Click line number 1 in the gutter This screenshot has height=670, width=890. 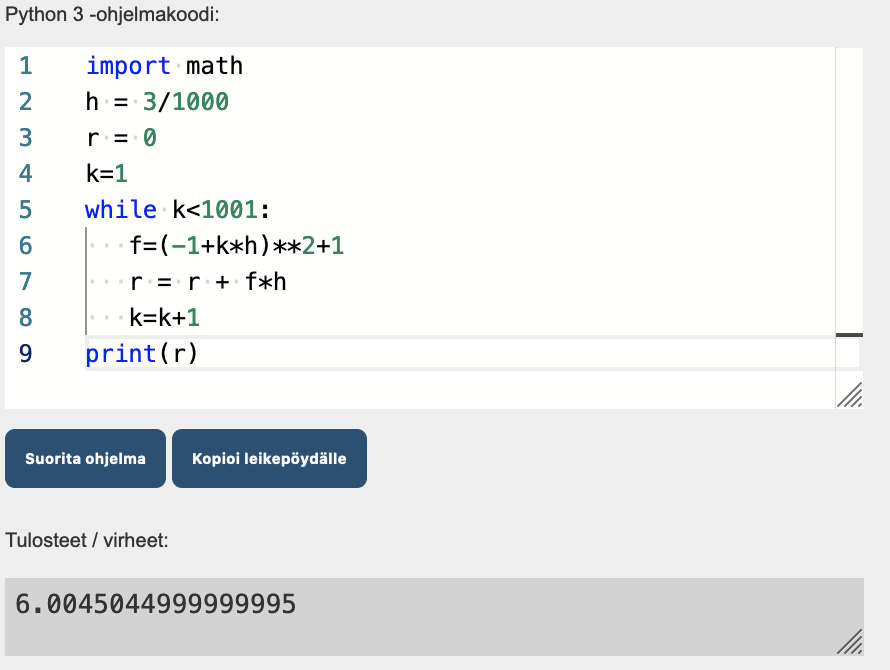[x=25, y=66]
